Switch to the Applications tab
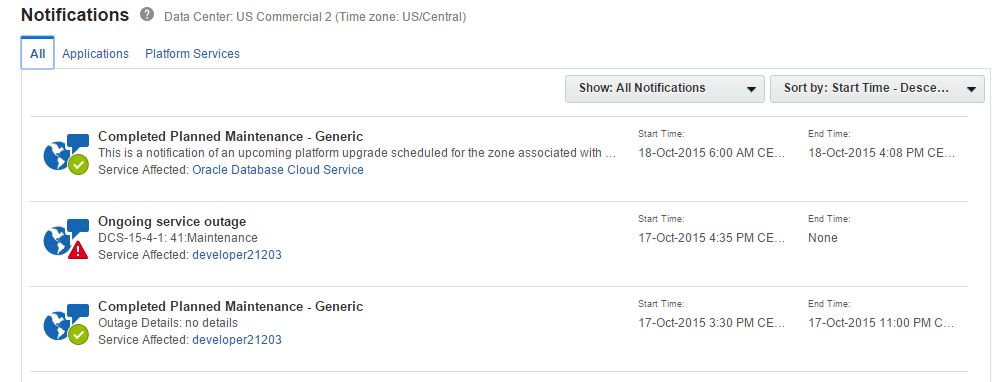Screen dimensions: 1008x382 95,54
